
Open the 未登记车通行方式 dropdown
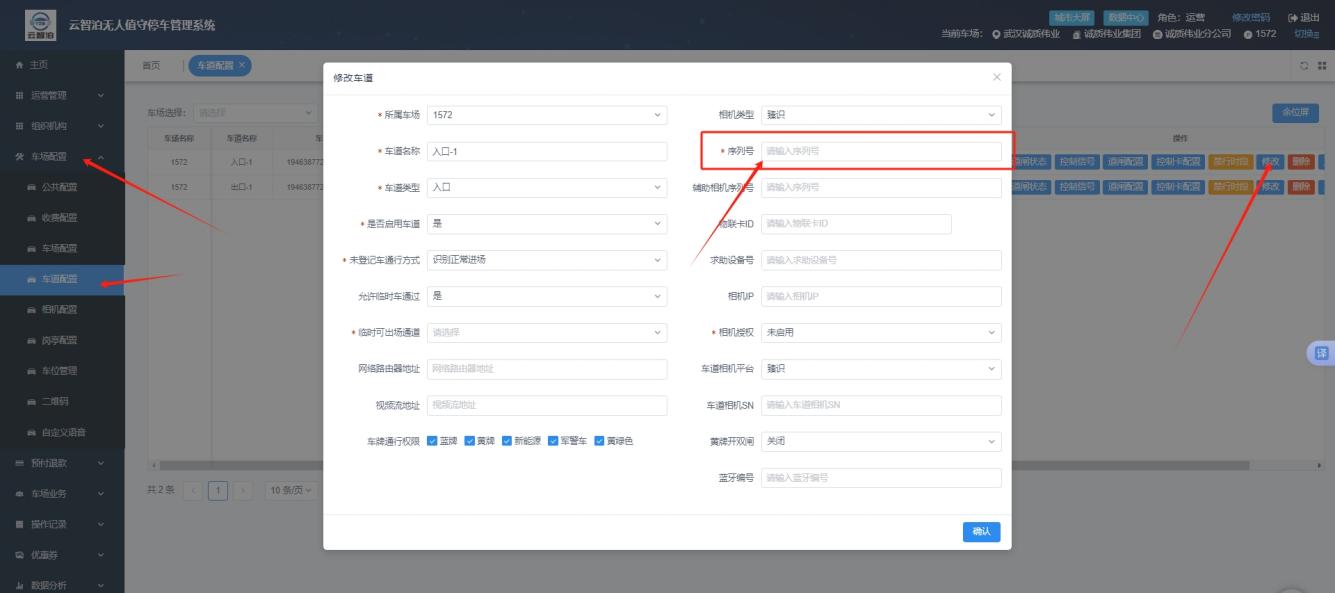click(x=547, y=260)
